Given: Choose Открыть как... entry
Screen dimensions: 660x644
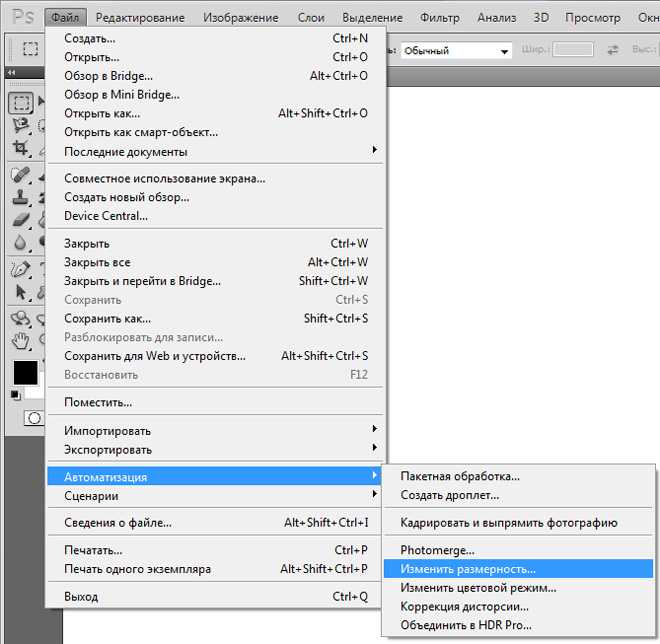Looking at the screenshot, I should coord(215,113).
